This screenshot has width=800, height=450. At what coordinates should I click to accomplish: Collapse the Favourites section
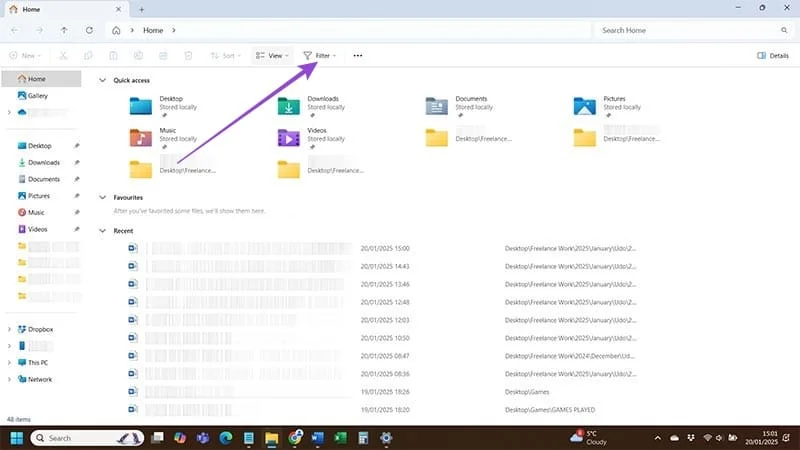coord(102,198)
